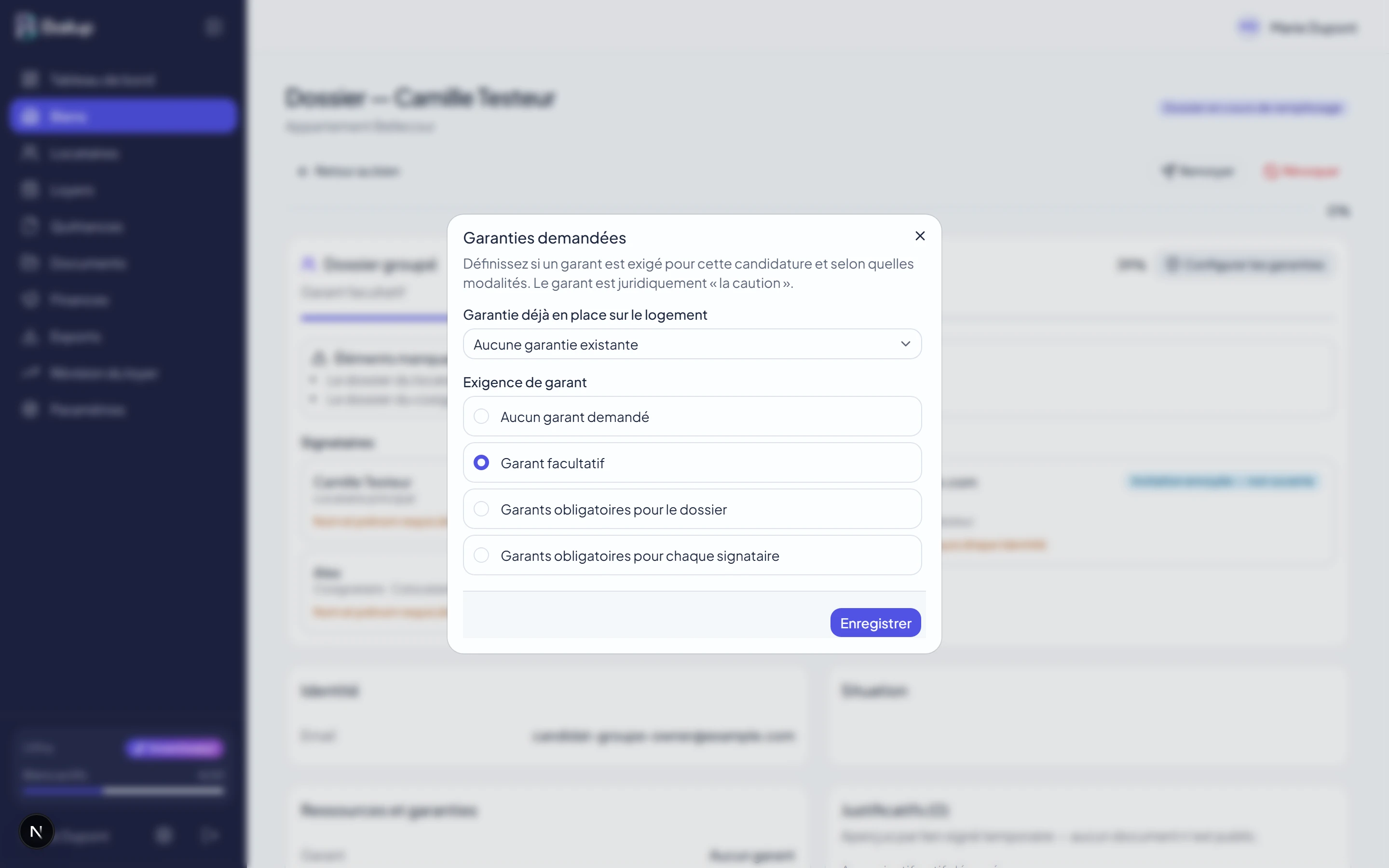Close the Garanties demandées dialog
Screen dimensions: 1389x868
[x=920, y=236]
